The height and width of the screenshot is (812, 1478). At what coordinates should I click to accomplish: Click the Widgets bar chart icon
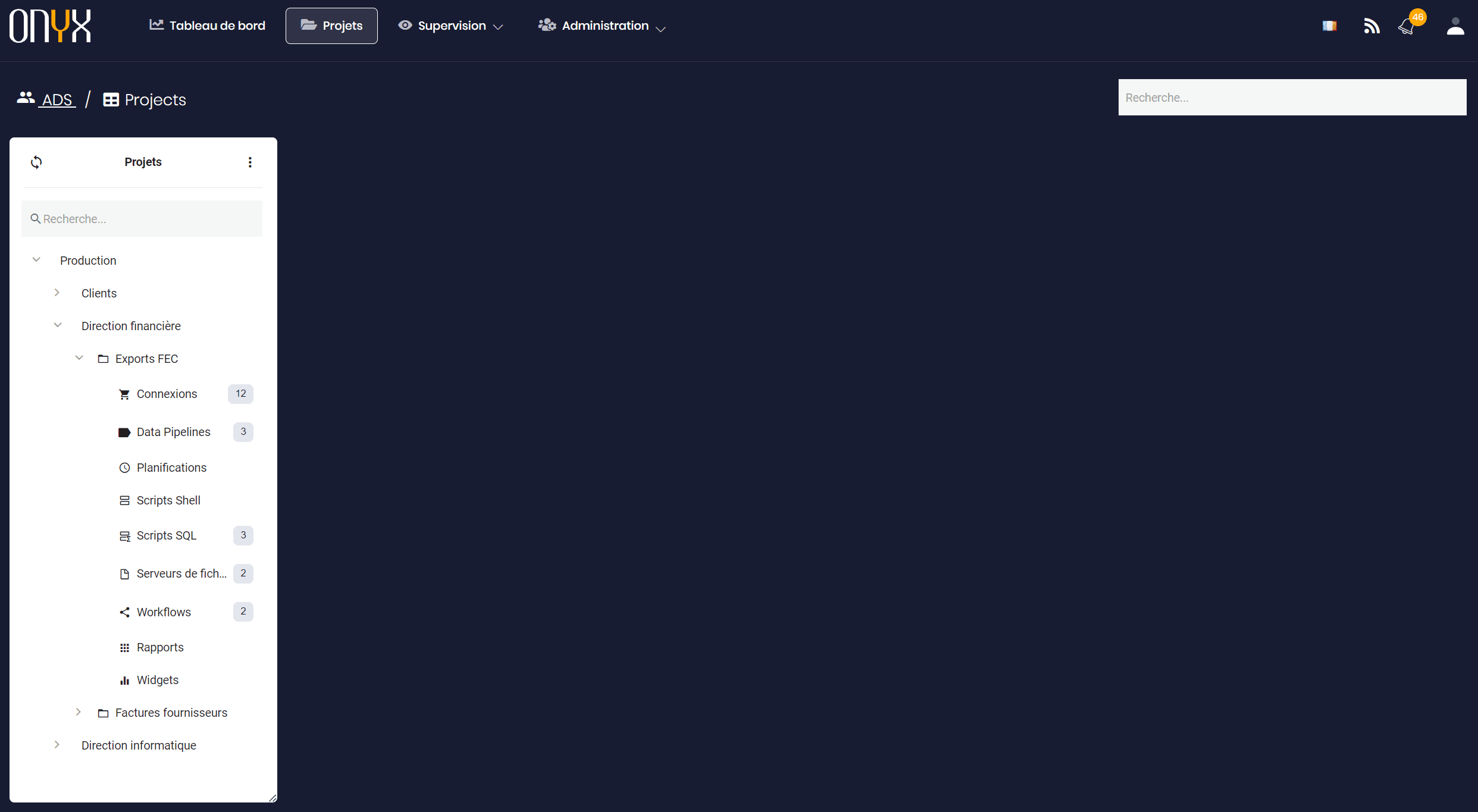[124, 681]
